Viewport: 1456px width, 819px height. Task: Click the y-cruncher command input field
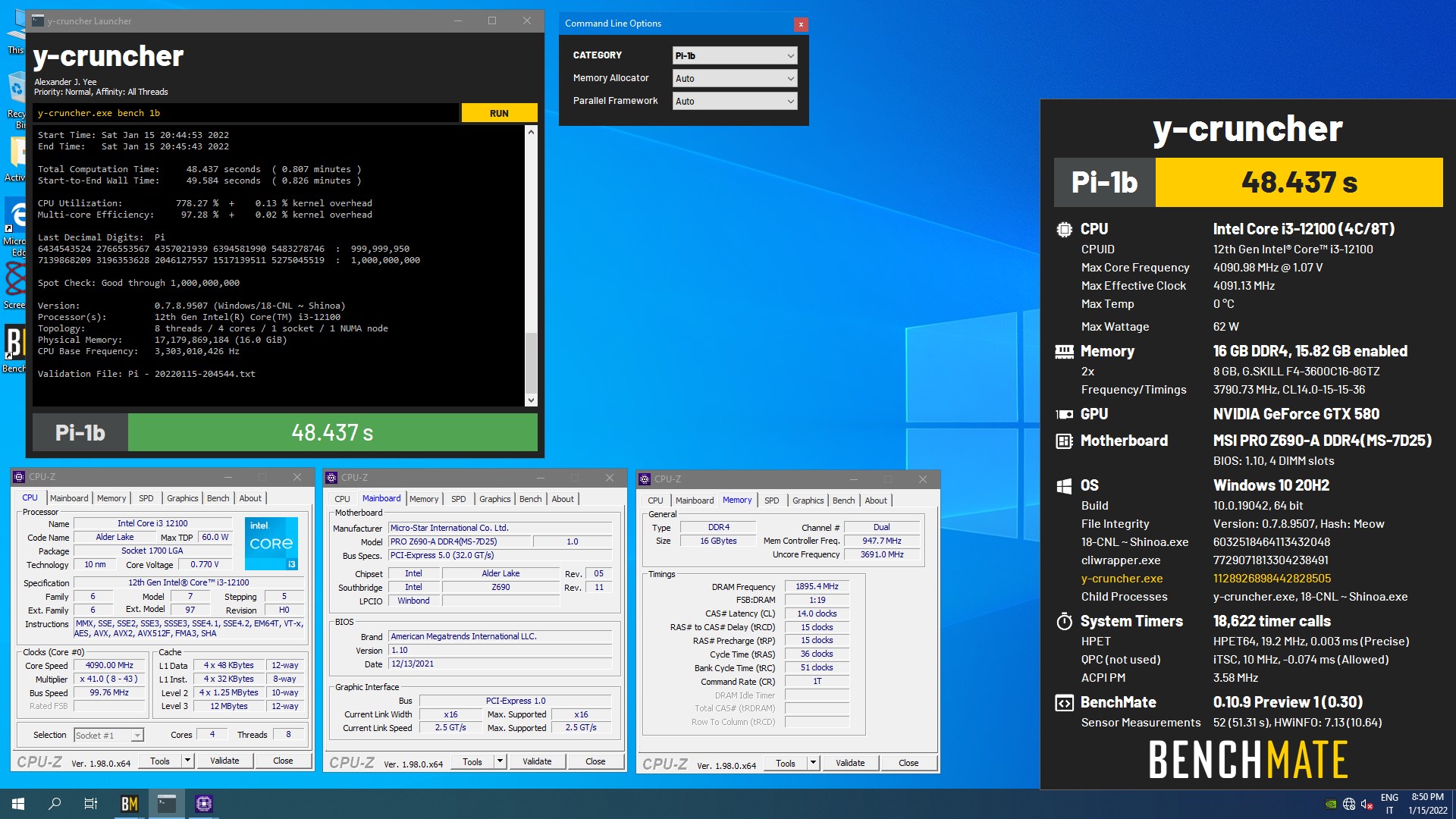pyautogui.click(x=246, y=113)
